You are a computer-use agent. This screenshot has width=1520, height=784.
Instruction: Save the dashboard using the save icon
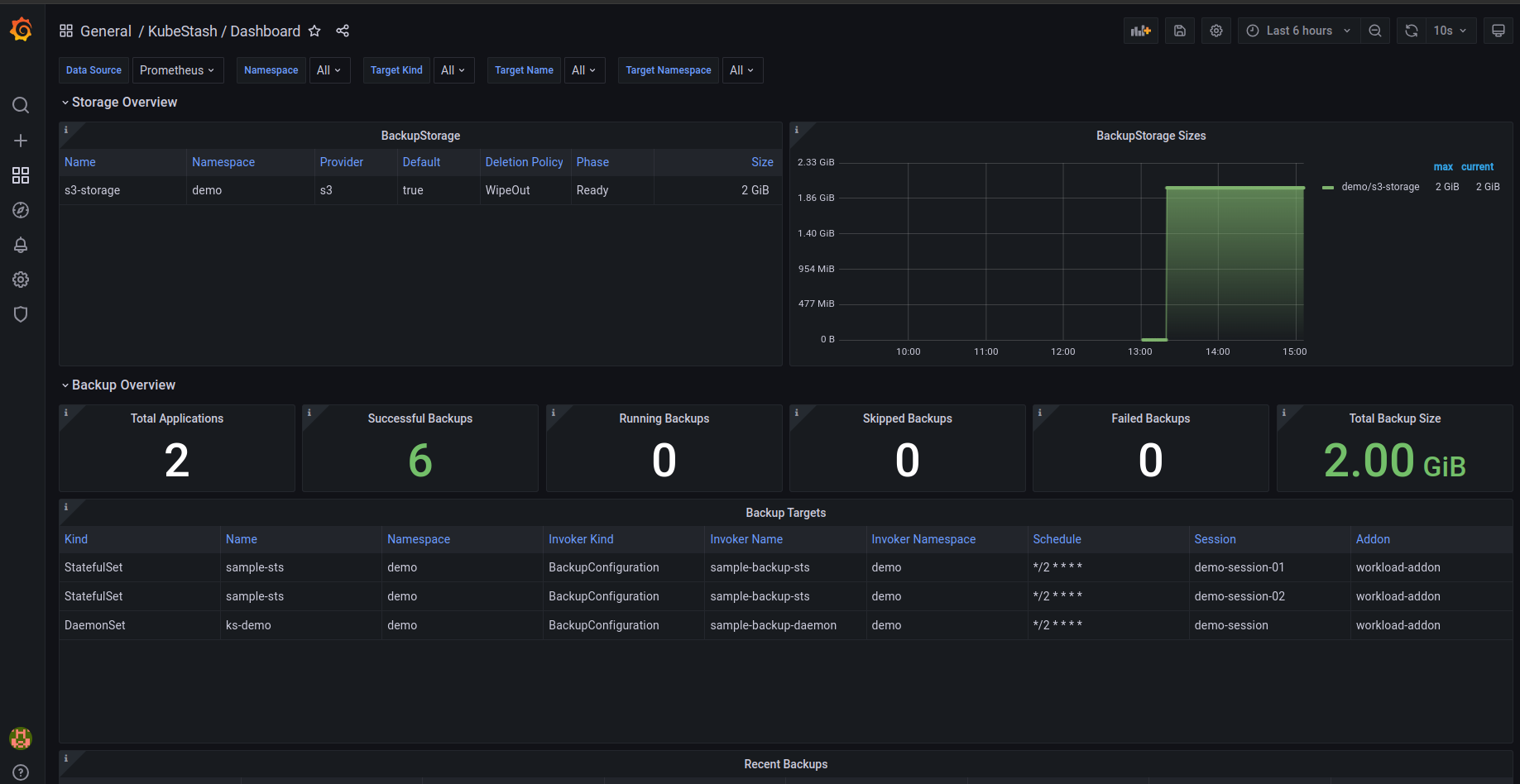tap(1179, 31)
